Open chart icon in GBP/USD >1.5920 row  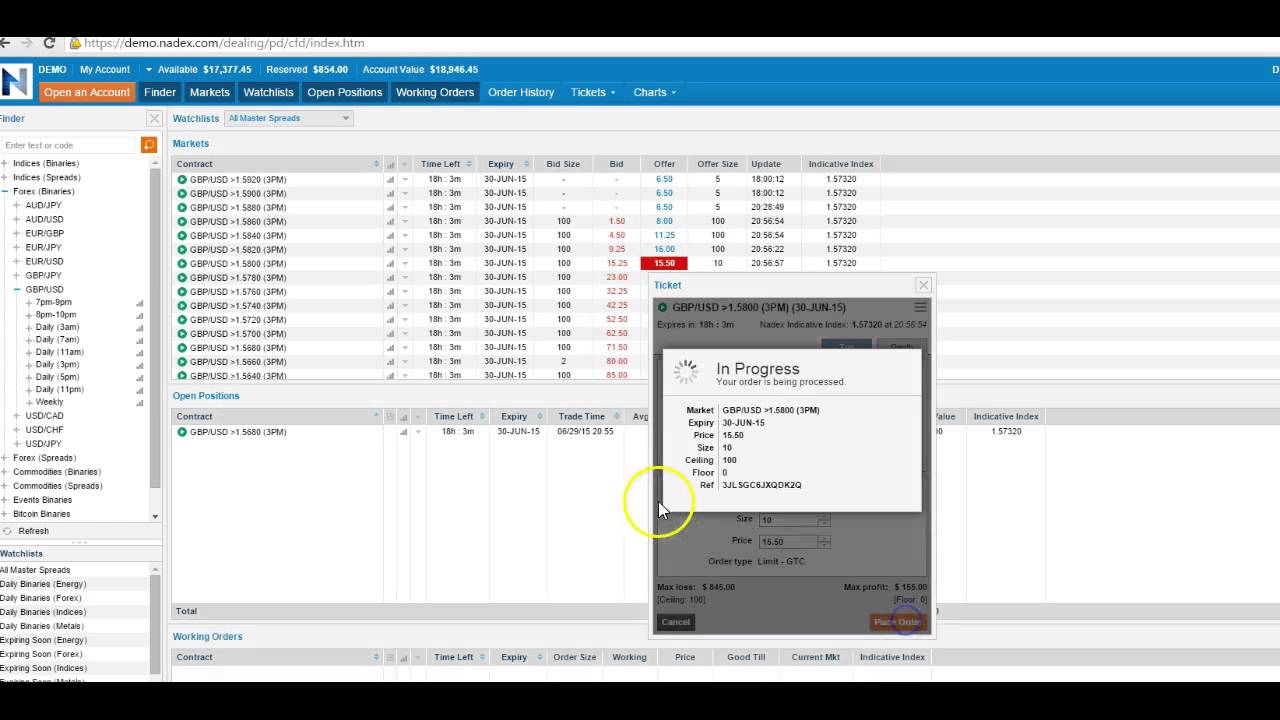click(x=390, y=179)
